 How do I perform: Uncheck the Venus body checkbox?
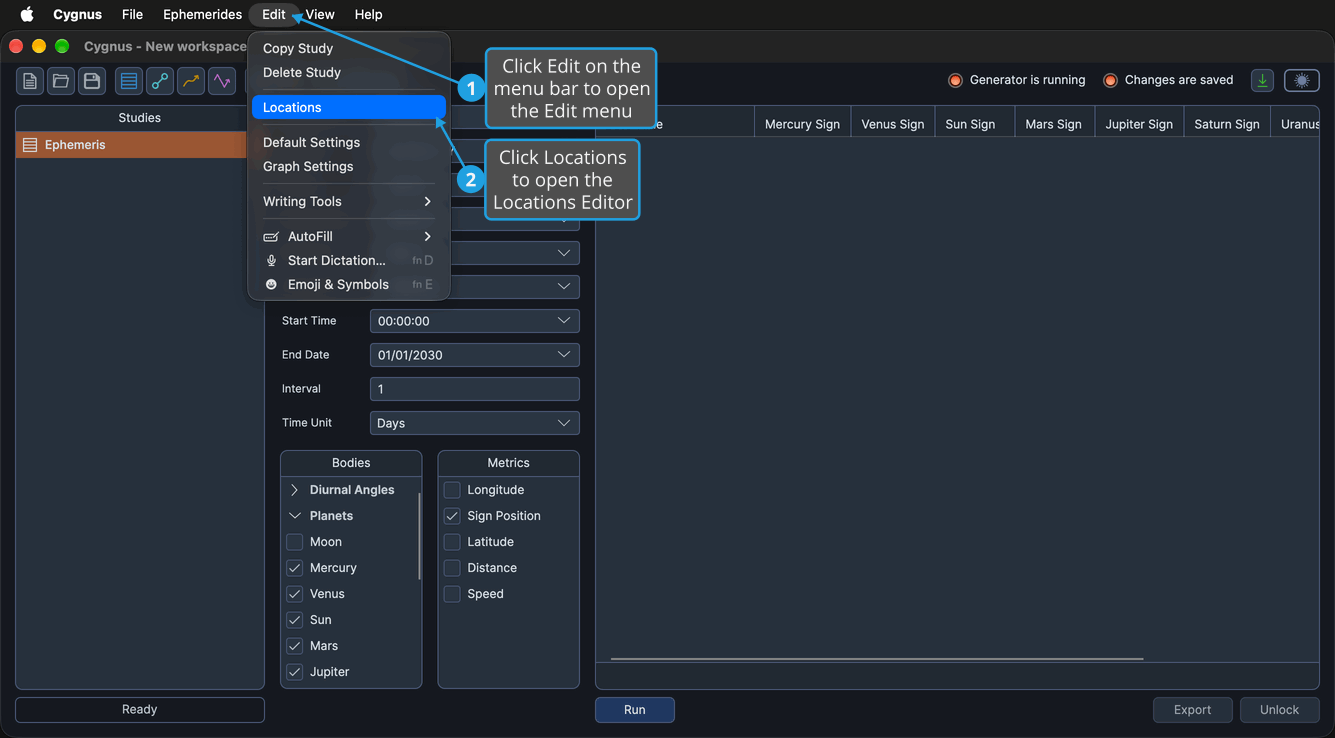(x=295, y=594)
